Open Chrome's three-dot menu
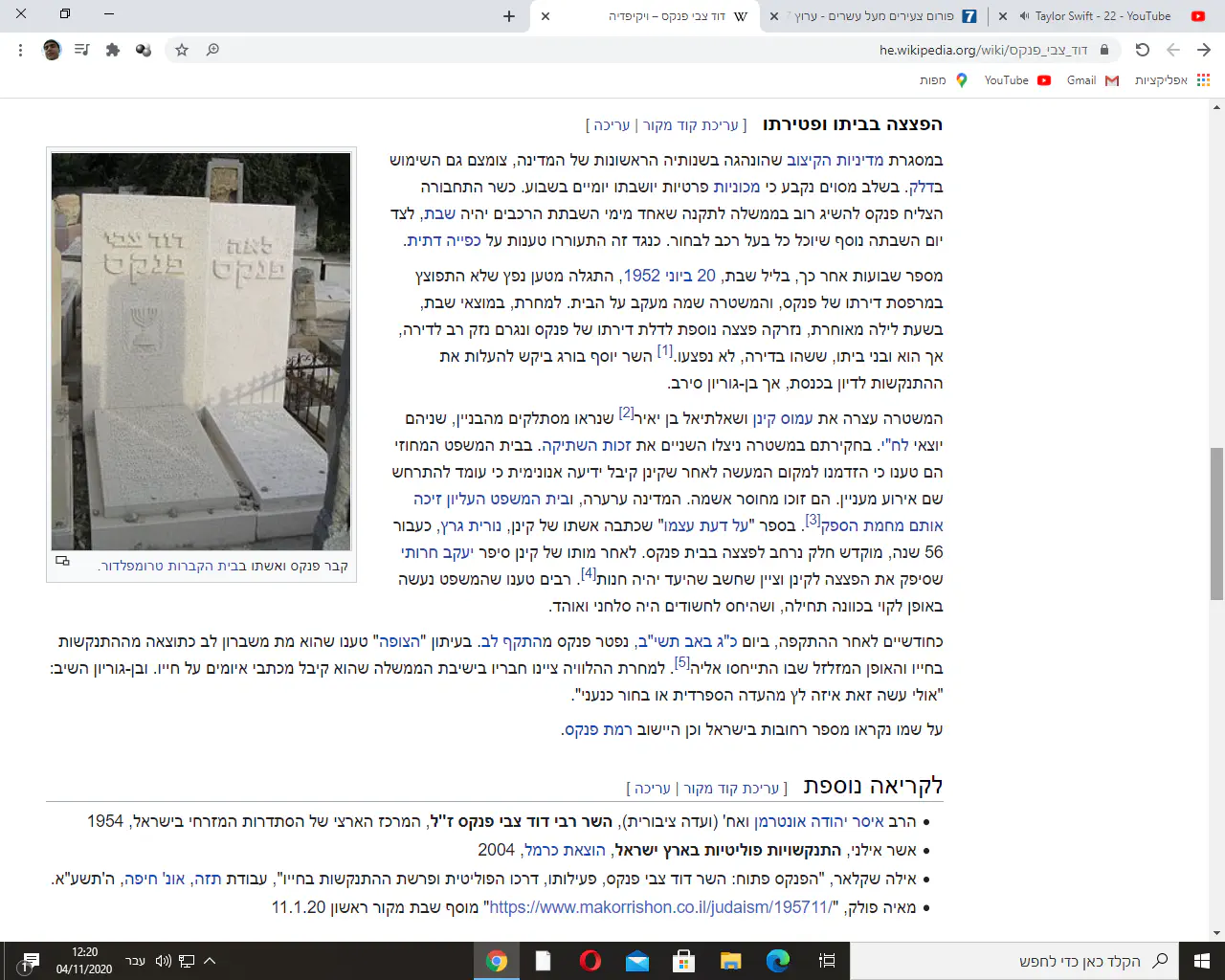Screen dimensions: 1225x980 (20, 50)
